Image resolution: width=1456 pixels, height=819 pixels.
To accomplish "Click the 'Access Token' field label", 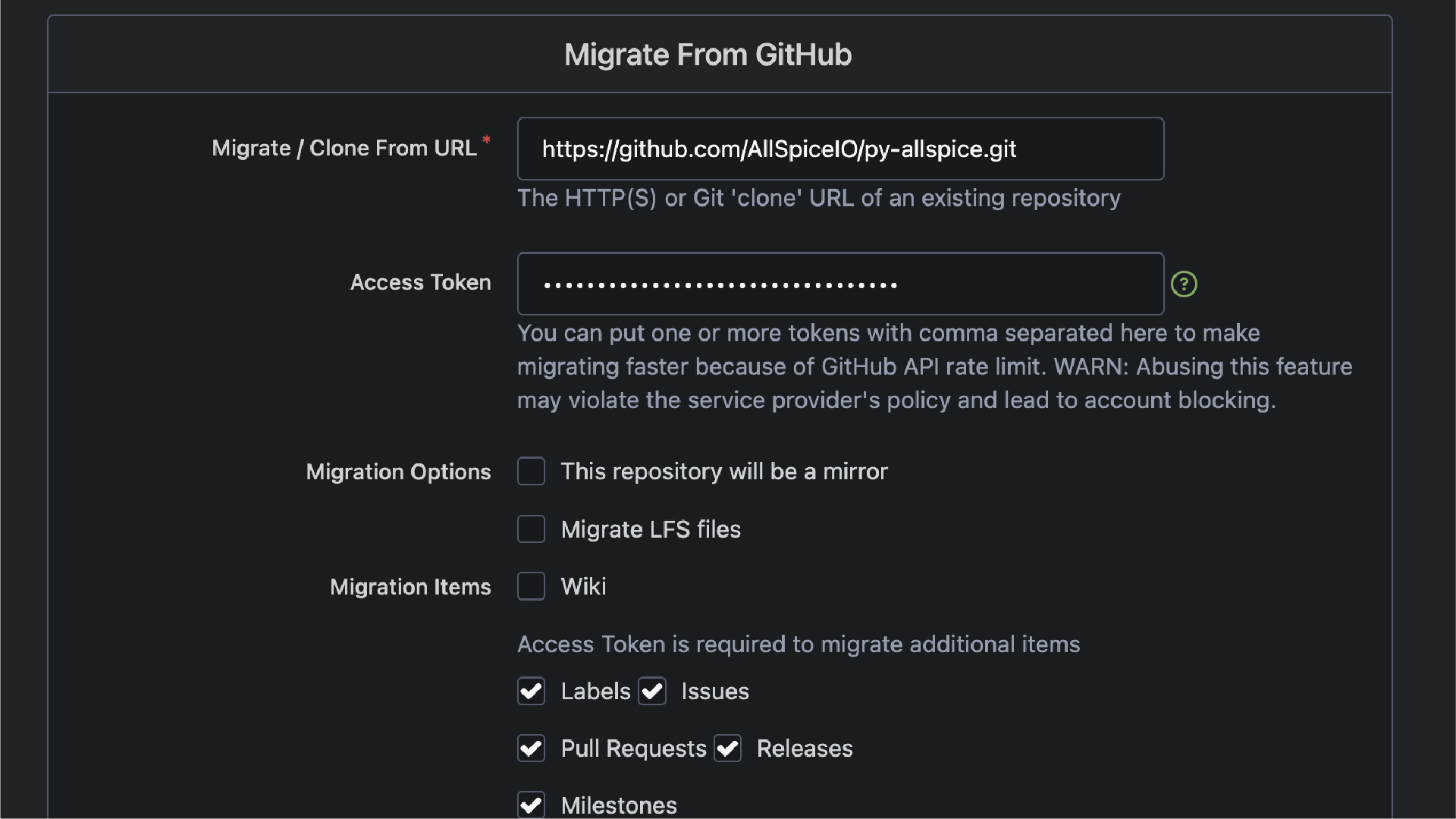I will pos(420,282).
